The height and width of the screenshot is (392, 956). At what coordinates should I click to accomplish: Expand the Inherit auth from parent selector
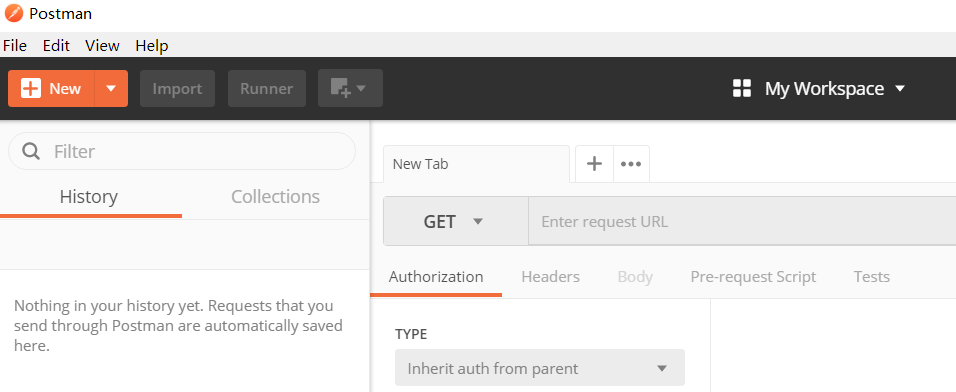tap(540, 368)
